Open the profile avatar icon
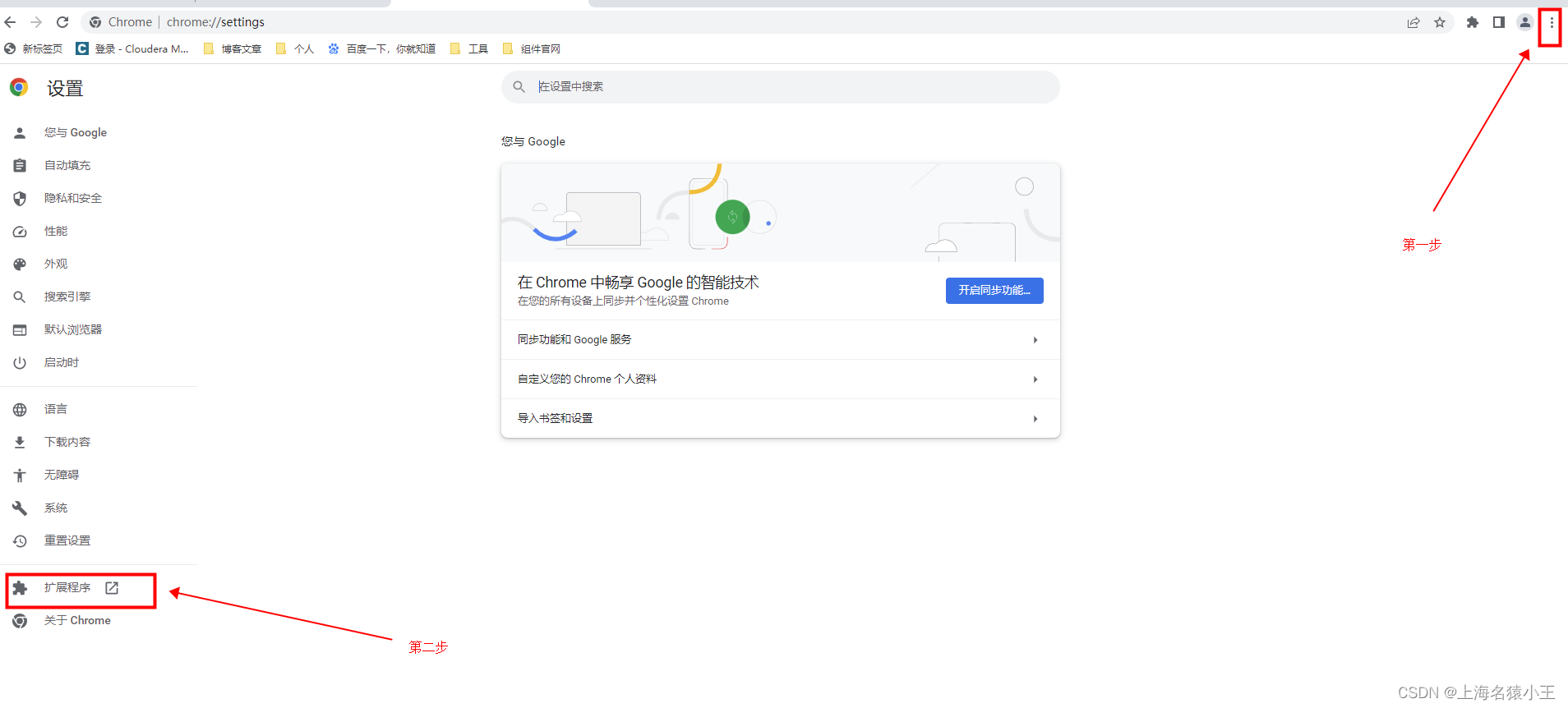 1525,22
